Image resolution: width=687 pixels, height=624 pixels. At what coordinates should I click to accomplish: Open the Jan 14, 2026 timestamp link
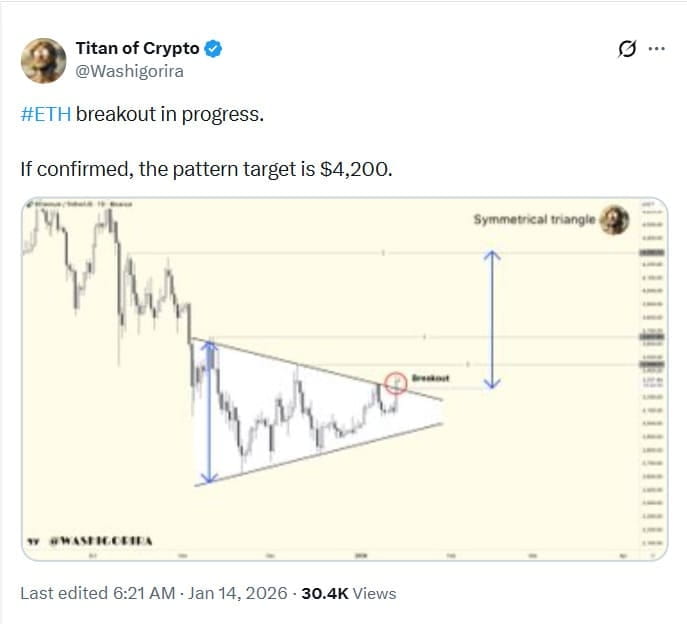237,593
